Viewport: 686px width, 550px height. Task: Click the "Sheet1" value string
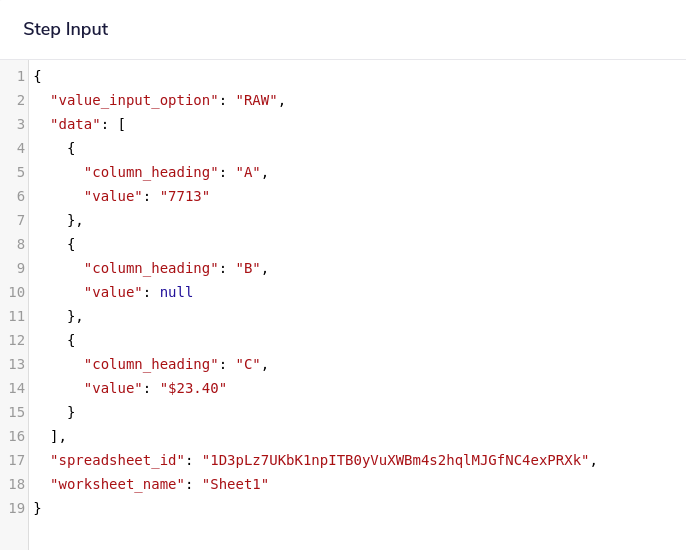click(235, 484)
